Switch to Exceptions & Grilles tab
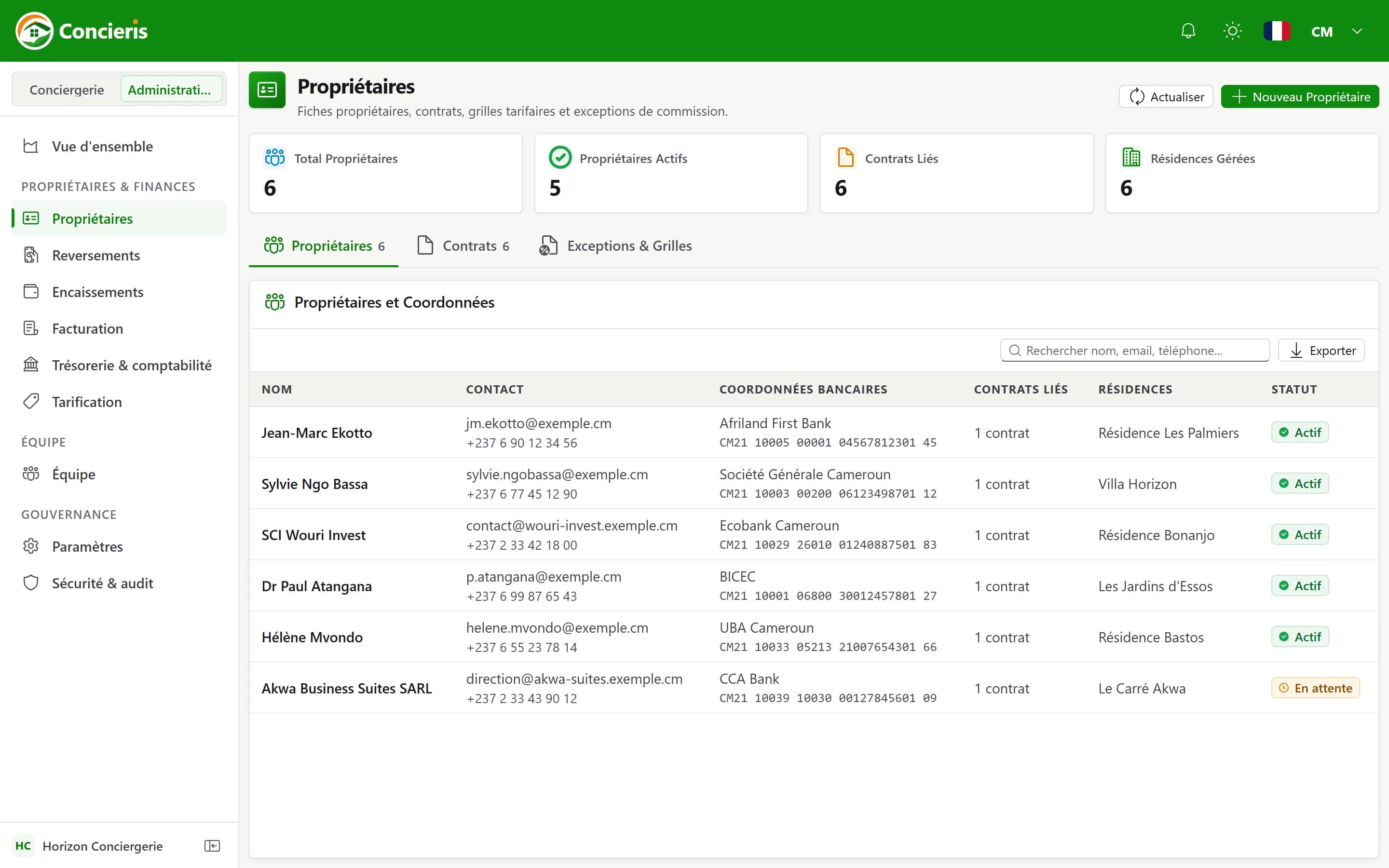This screenshot has width=1389, height=868. point(615,246)
